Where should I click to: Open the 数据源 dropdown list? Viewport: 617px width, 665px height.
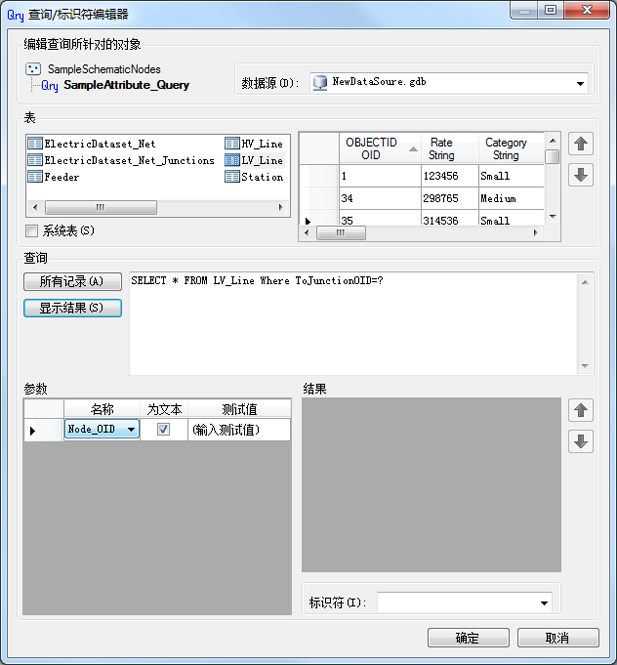580,84
